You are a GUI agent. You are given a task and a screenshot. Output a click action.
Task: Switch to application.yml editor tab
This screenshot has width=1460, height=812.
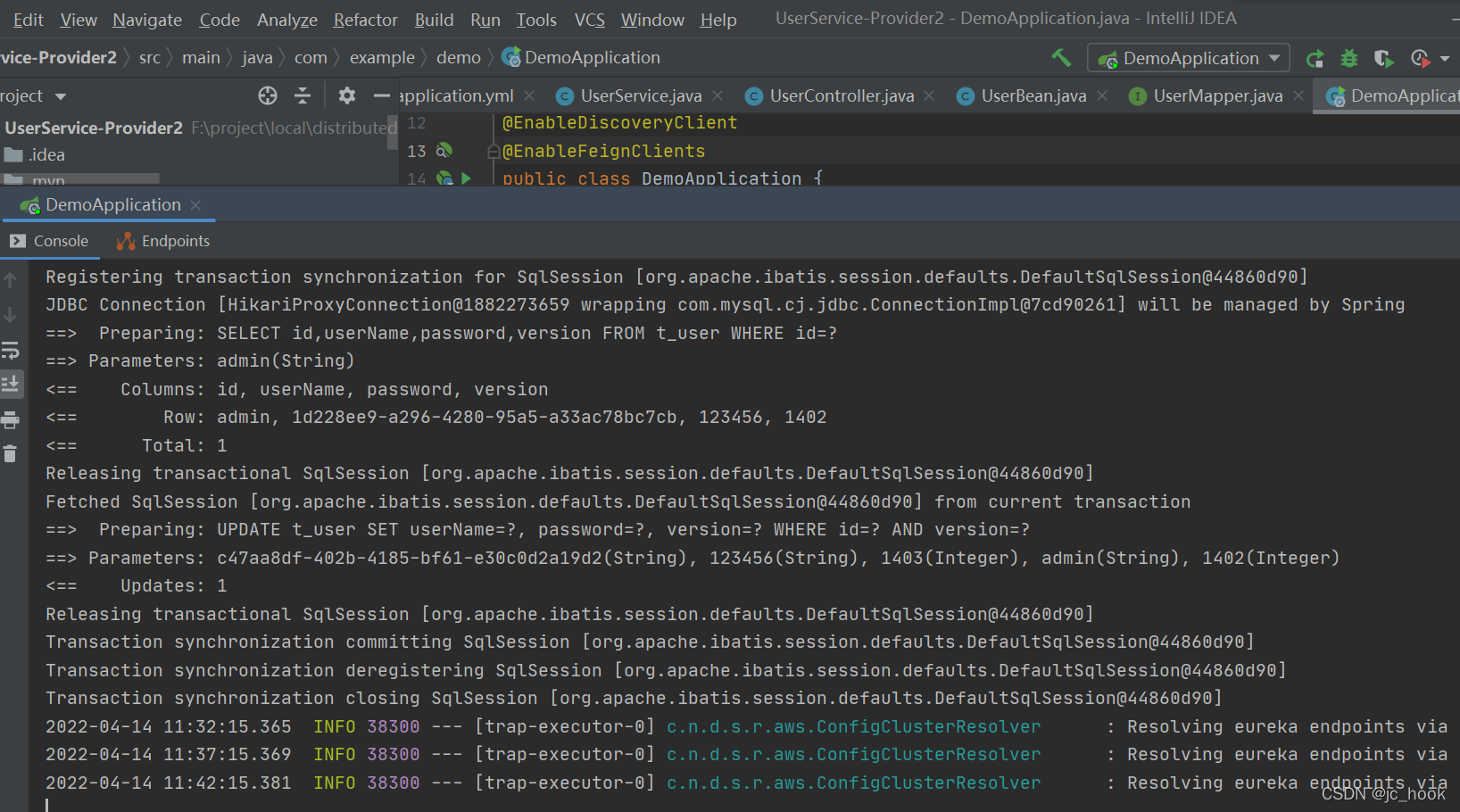456,95
